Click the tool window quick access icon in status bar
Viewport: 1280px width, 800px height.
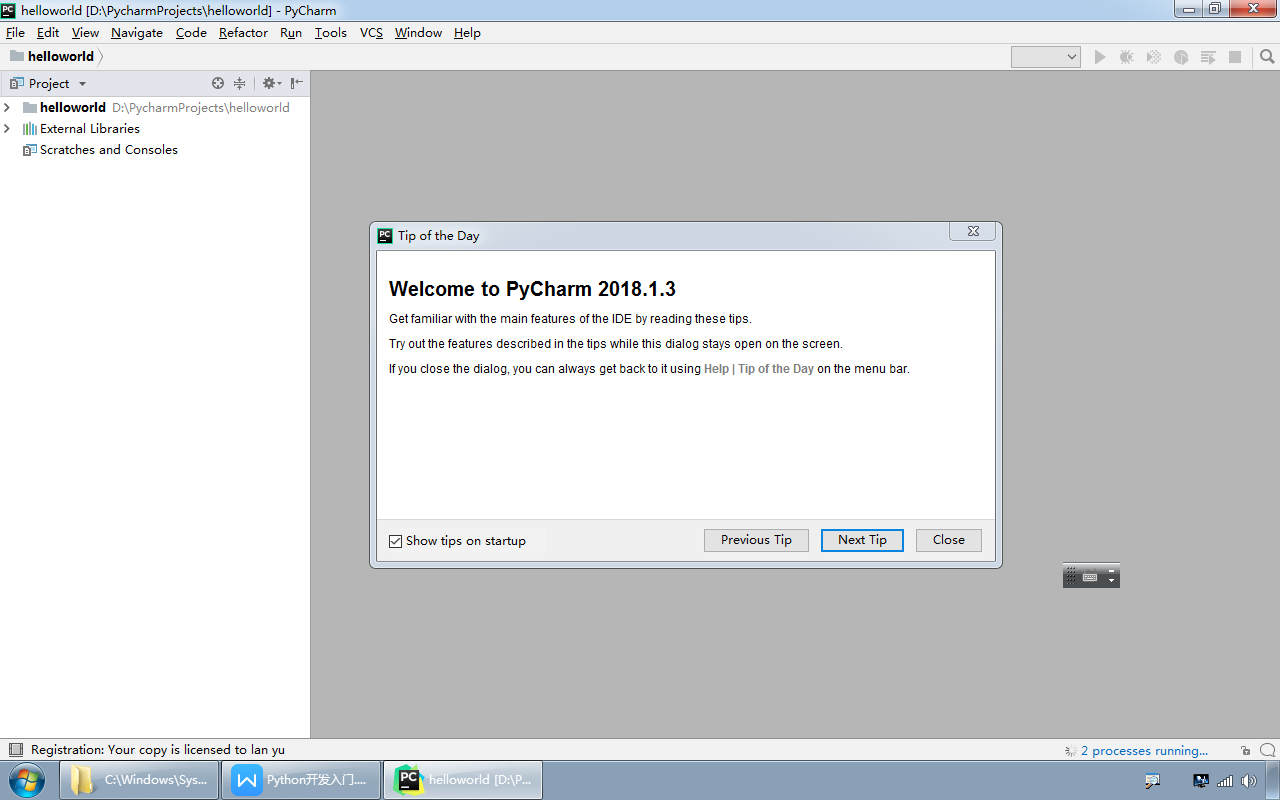[x=15, y=750]
